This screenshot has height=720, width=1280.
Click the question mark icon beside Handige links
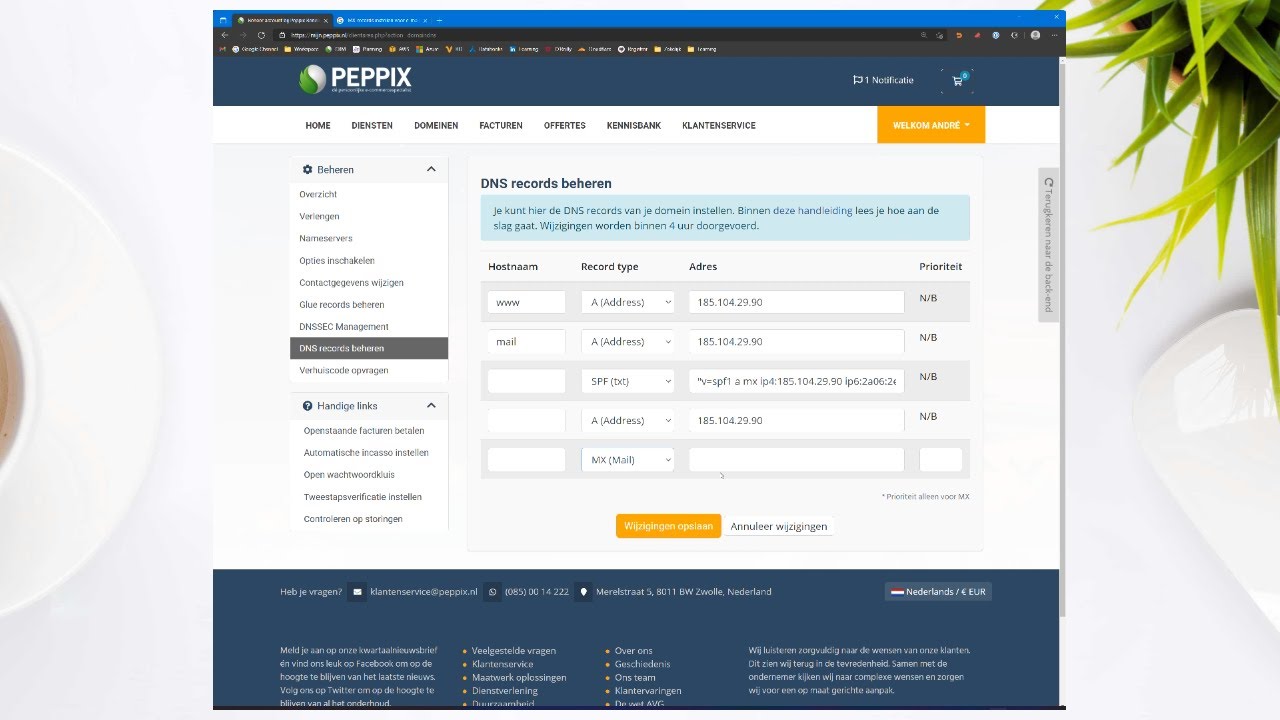(x=307, y=406)
